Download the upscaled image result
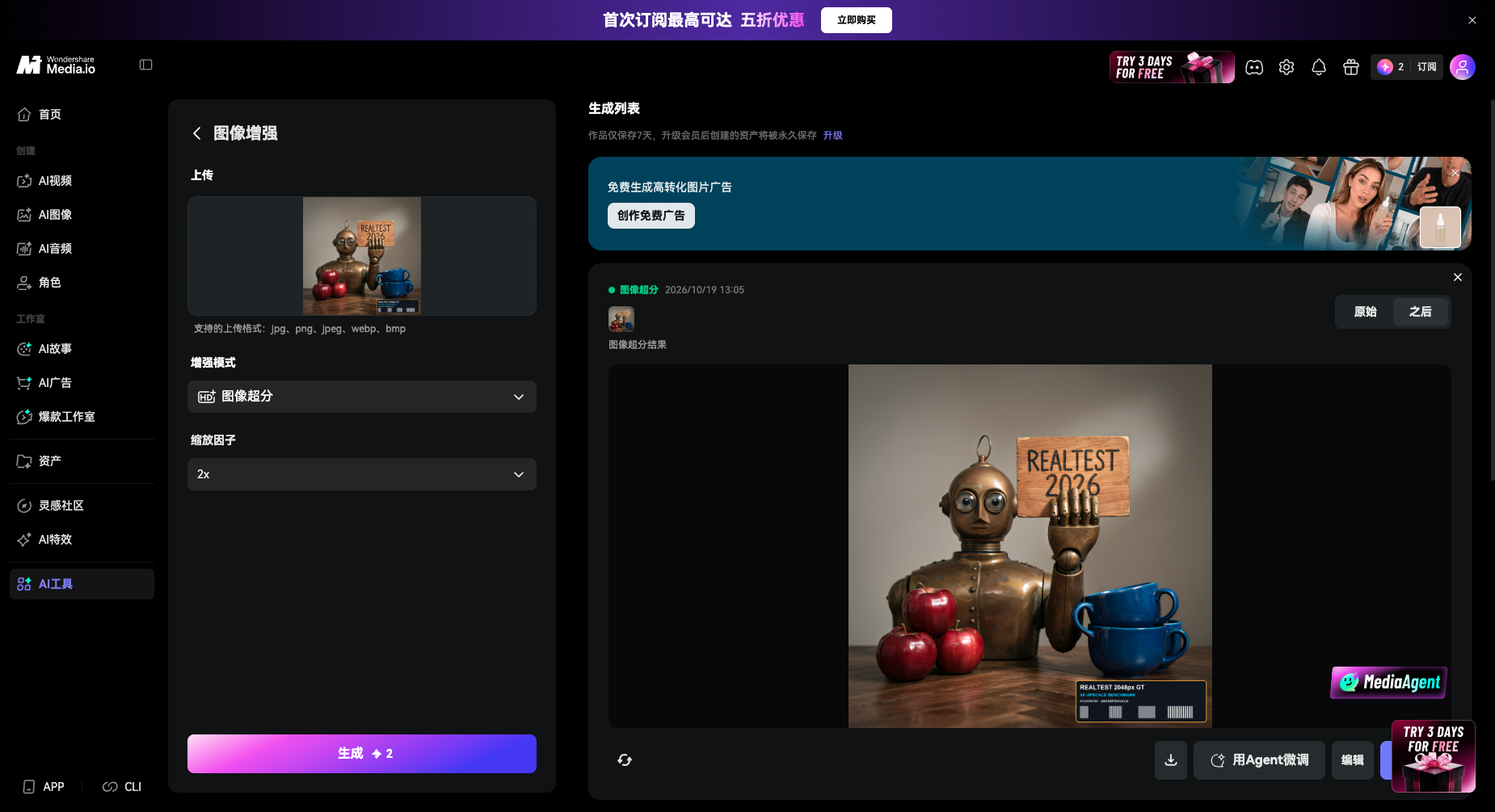 (1171, 760)
